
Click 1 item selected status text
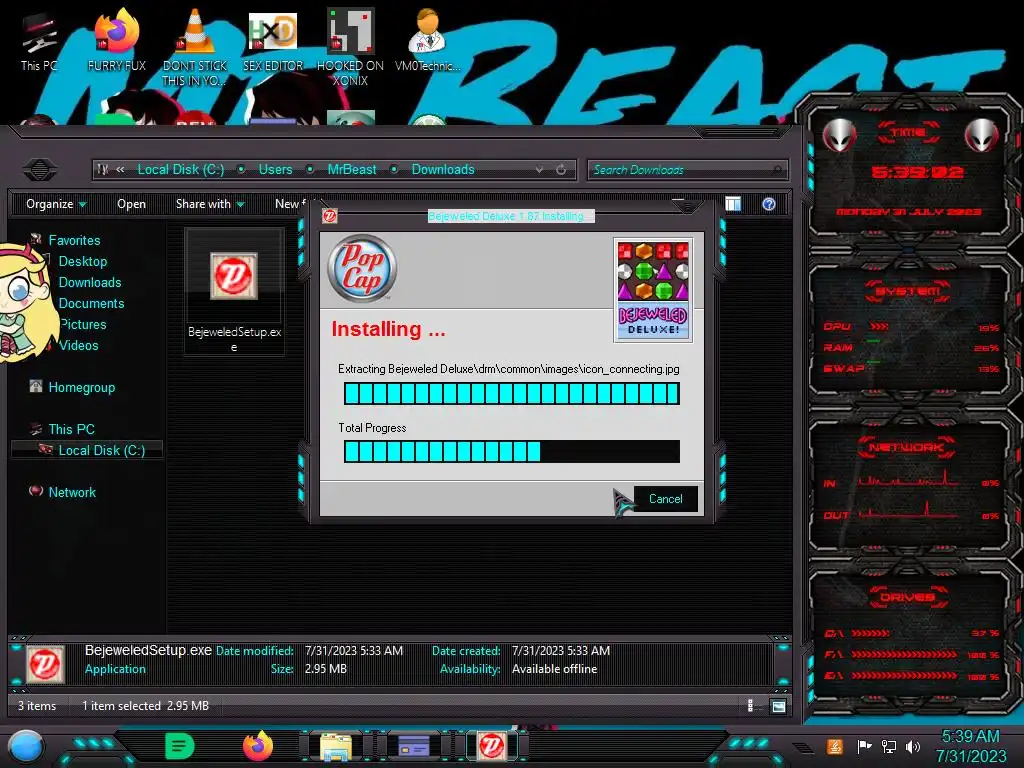[x=121, y=705]
